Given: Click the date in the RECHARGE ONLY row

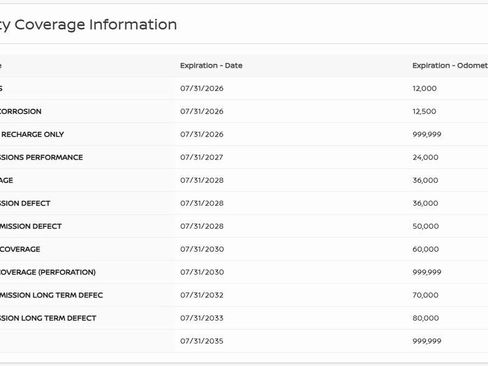Looking at the screenshot, I should 202,134.
